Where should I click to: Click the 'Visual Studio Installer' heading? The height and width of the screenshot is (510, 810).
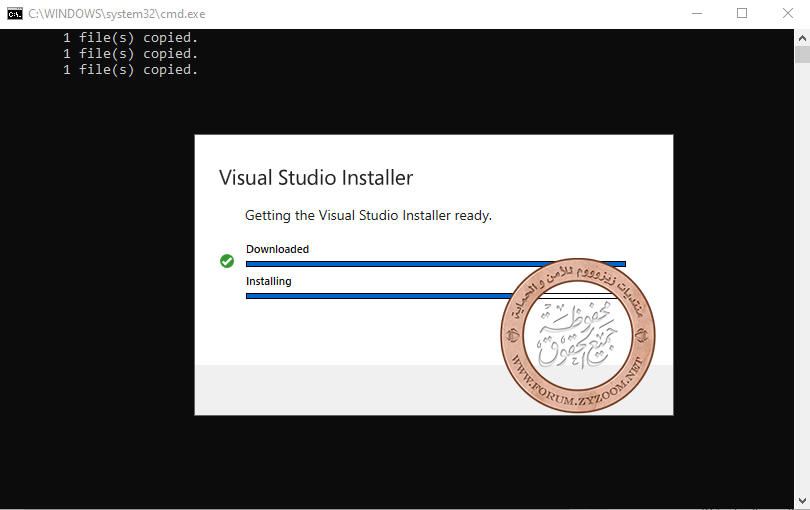coord(316,178)
